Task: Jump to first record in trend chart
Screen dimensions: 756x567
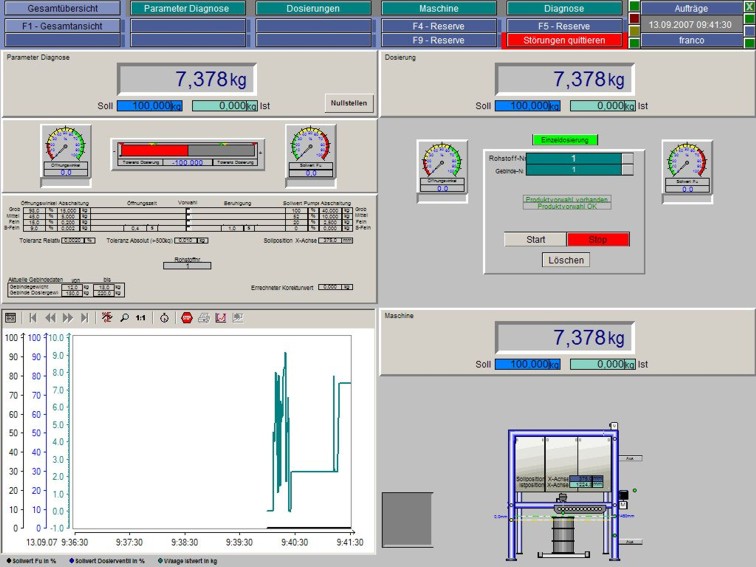Action: pyautogui.click(x=33, y=317)
